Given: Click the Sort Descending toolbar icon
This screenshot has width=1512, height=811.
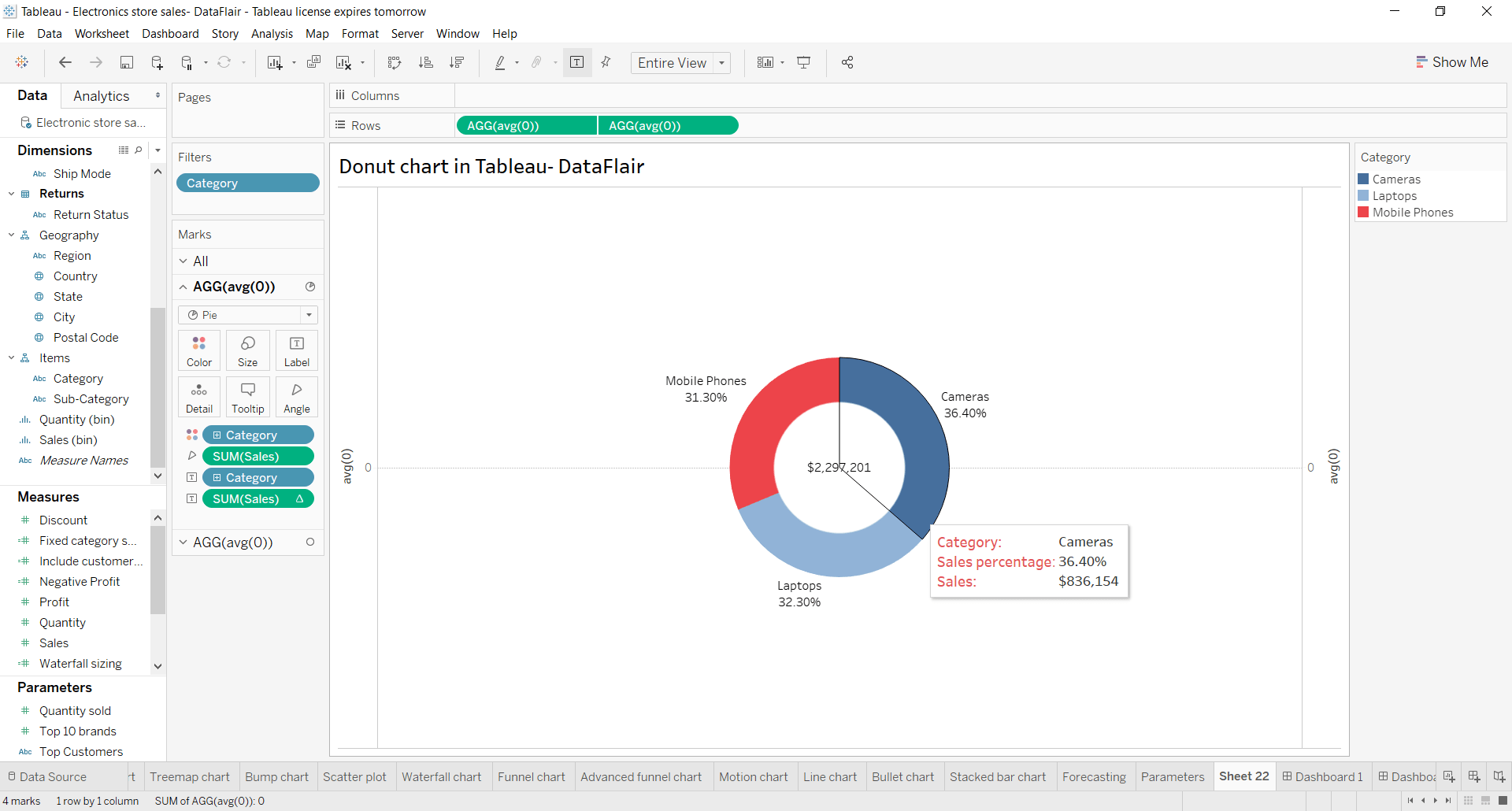Looking at the screenshot, I should pyautogui.click(x=457, y=62).
